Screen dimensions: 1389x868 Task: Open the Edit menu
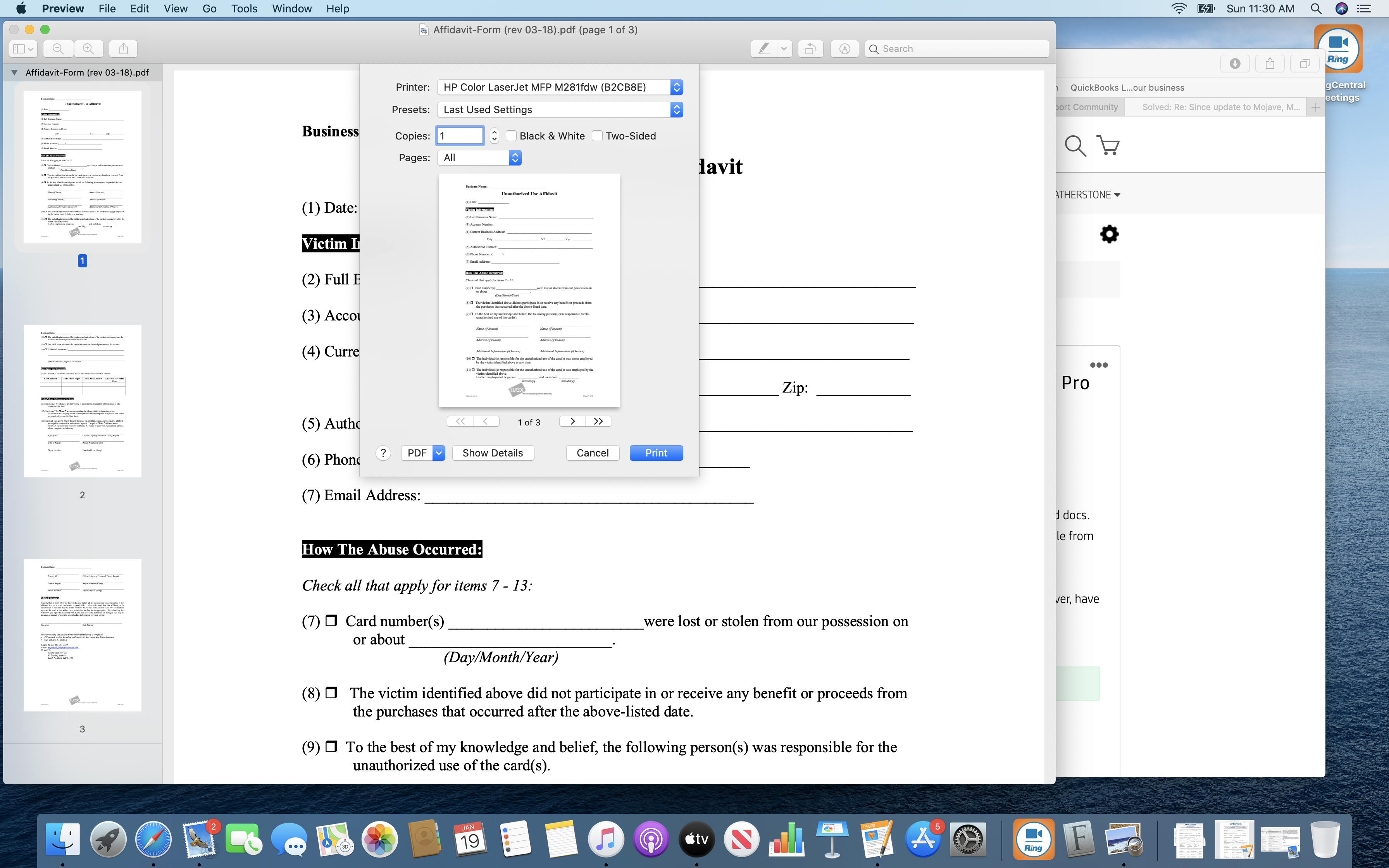coord(140,9)
